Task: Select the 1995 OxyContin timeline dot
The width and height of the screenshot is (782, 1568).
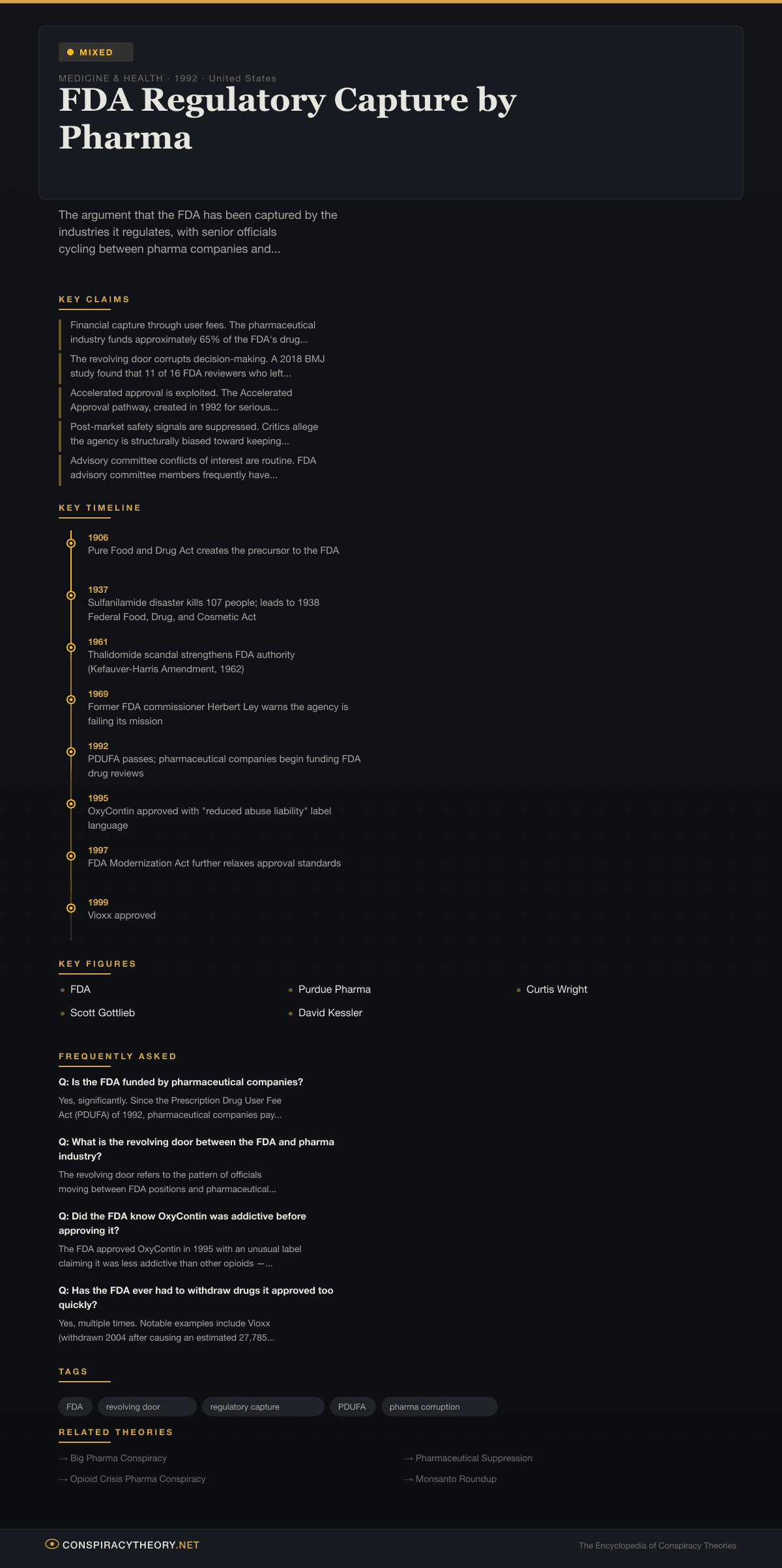Action: click(x=71, y=804)
